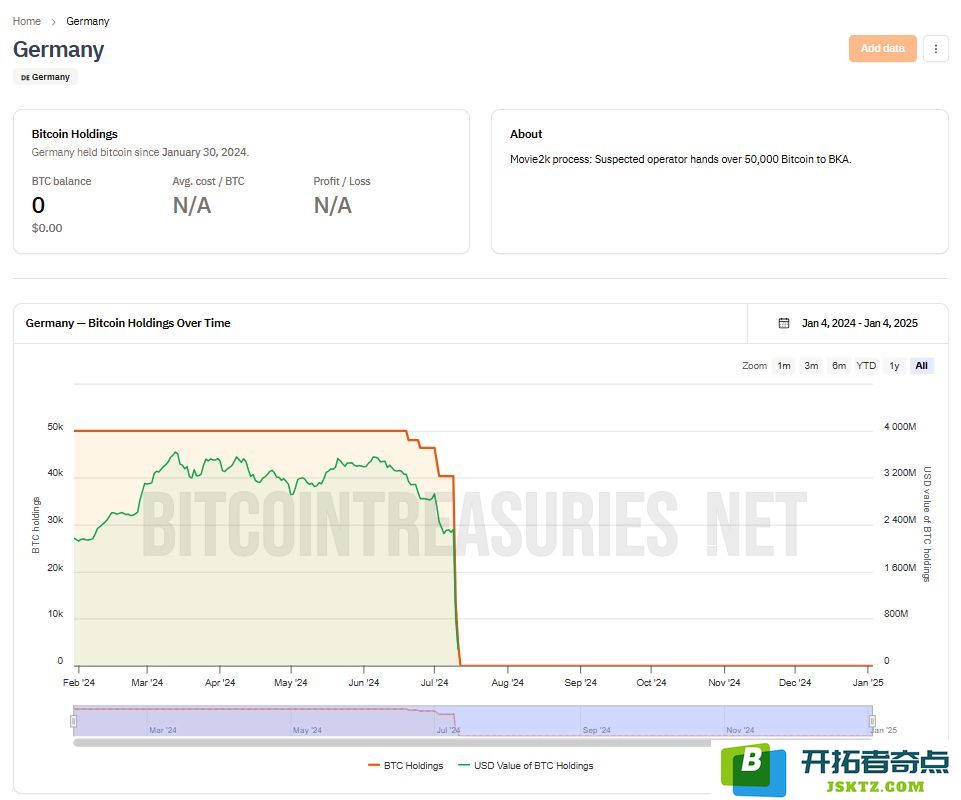
Task: Click the green USD Value legend line marker
Action: click(x=464, y=765)
